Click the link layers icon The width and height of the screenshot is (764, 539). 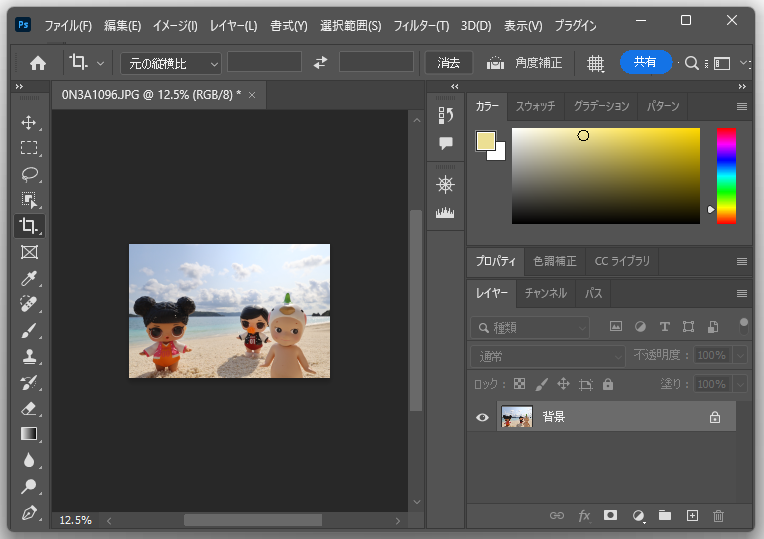tap(557, 516)
